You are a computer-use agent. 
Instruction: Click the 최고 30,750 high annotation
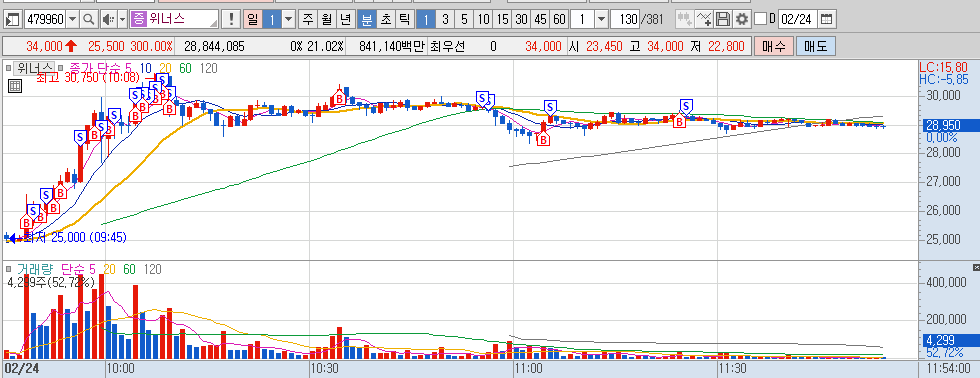pyautogui.click(x=88, y=77)
